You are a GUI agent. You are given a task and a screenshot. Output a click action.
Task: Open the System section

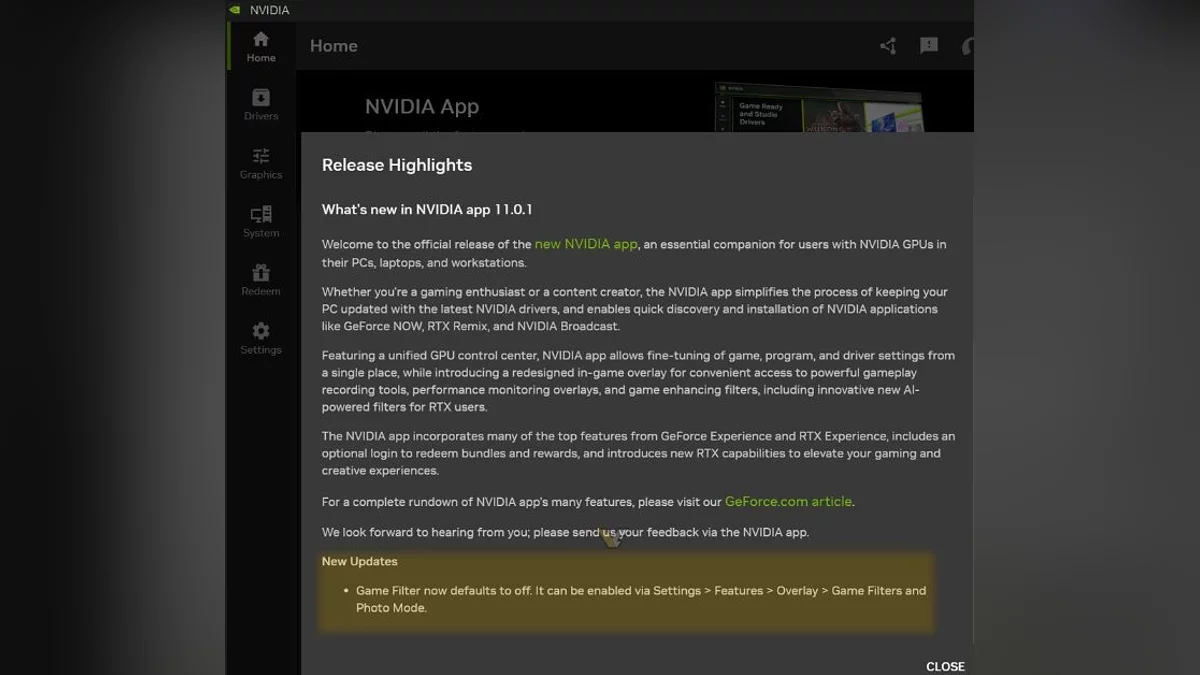click(261, 221)
